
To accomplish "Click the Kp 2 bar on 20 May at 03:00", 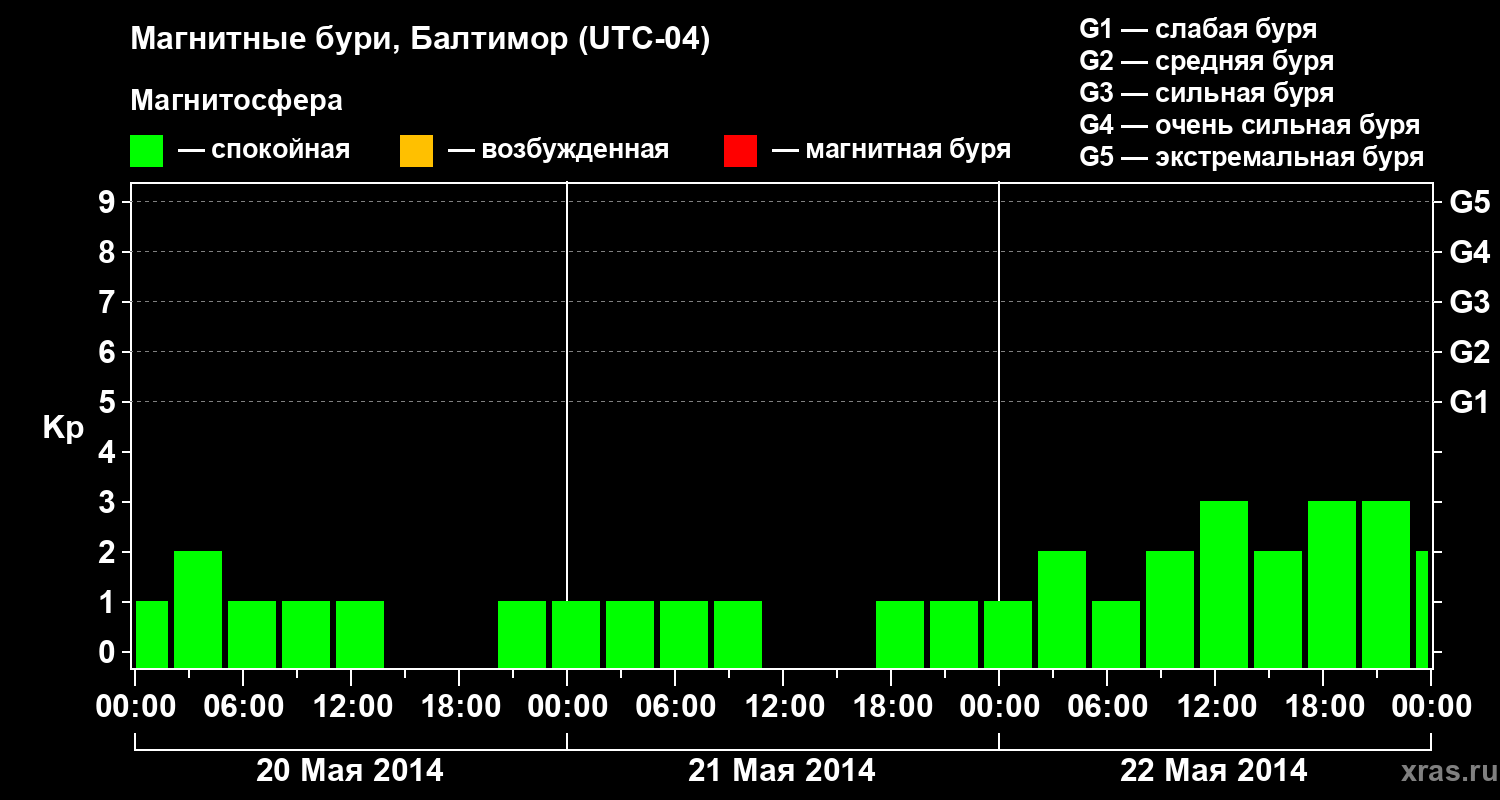I will [198, 609].
